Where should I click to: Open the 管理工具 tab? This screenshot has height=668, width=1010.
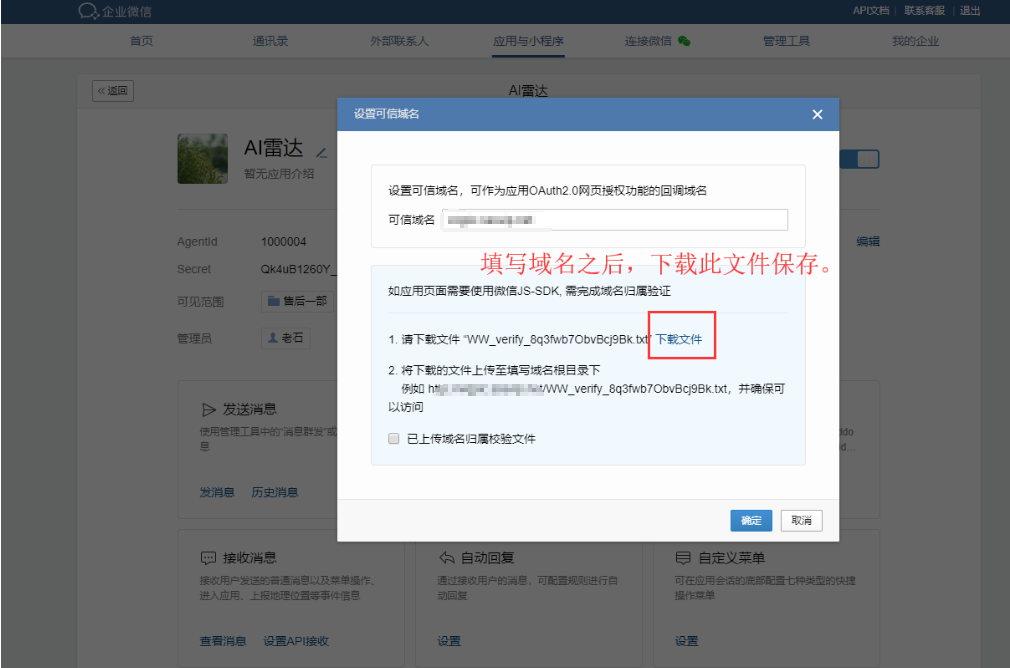(x=786, y=41)
